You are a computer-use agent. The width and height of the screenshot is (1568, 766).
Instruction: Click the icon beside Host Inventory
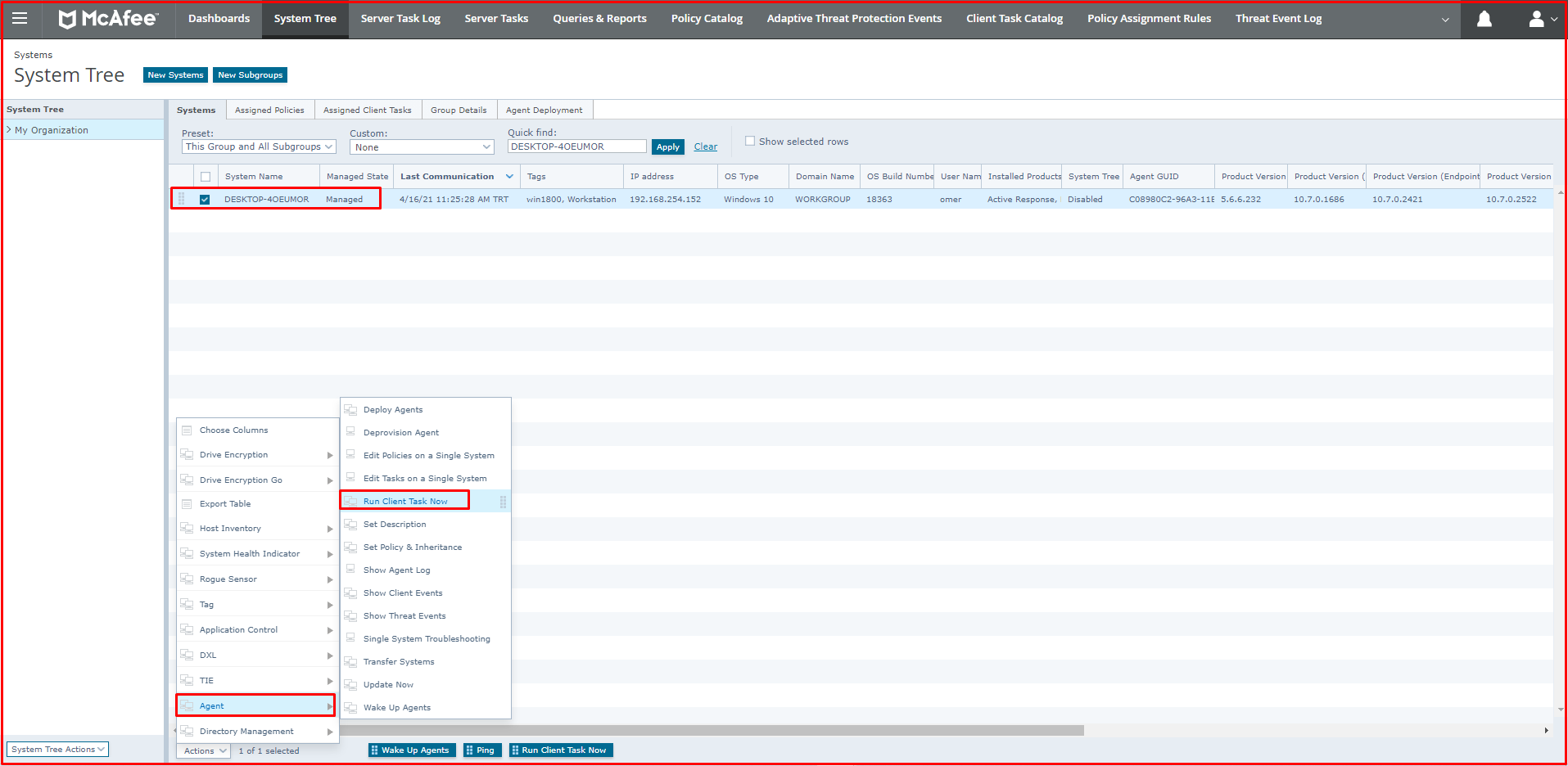click(187, 529)
